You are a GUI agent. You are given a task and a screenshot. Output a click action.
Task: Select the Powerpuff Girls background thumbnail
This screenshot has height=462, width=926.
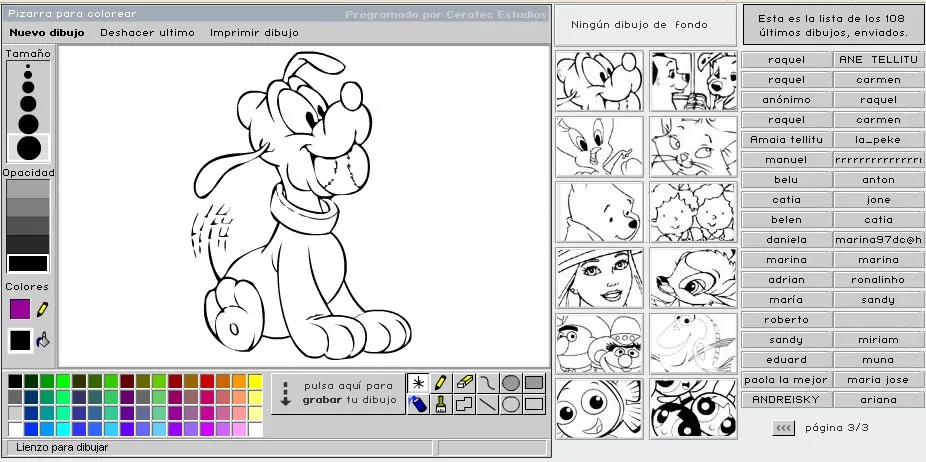693,409
